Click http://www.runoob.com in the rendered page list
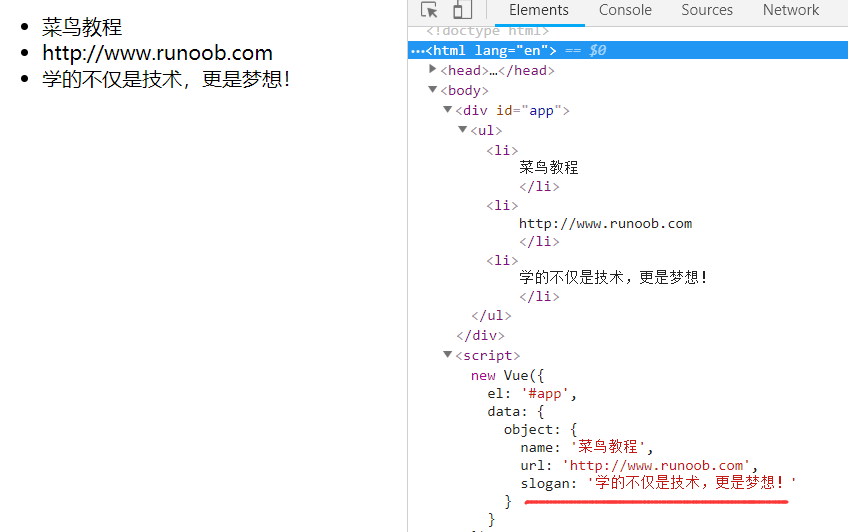848x532 pixels. click(157, 53)
